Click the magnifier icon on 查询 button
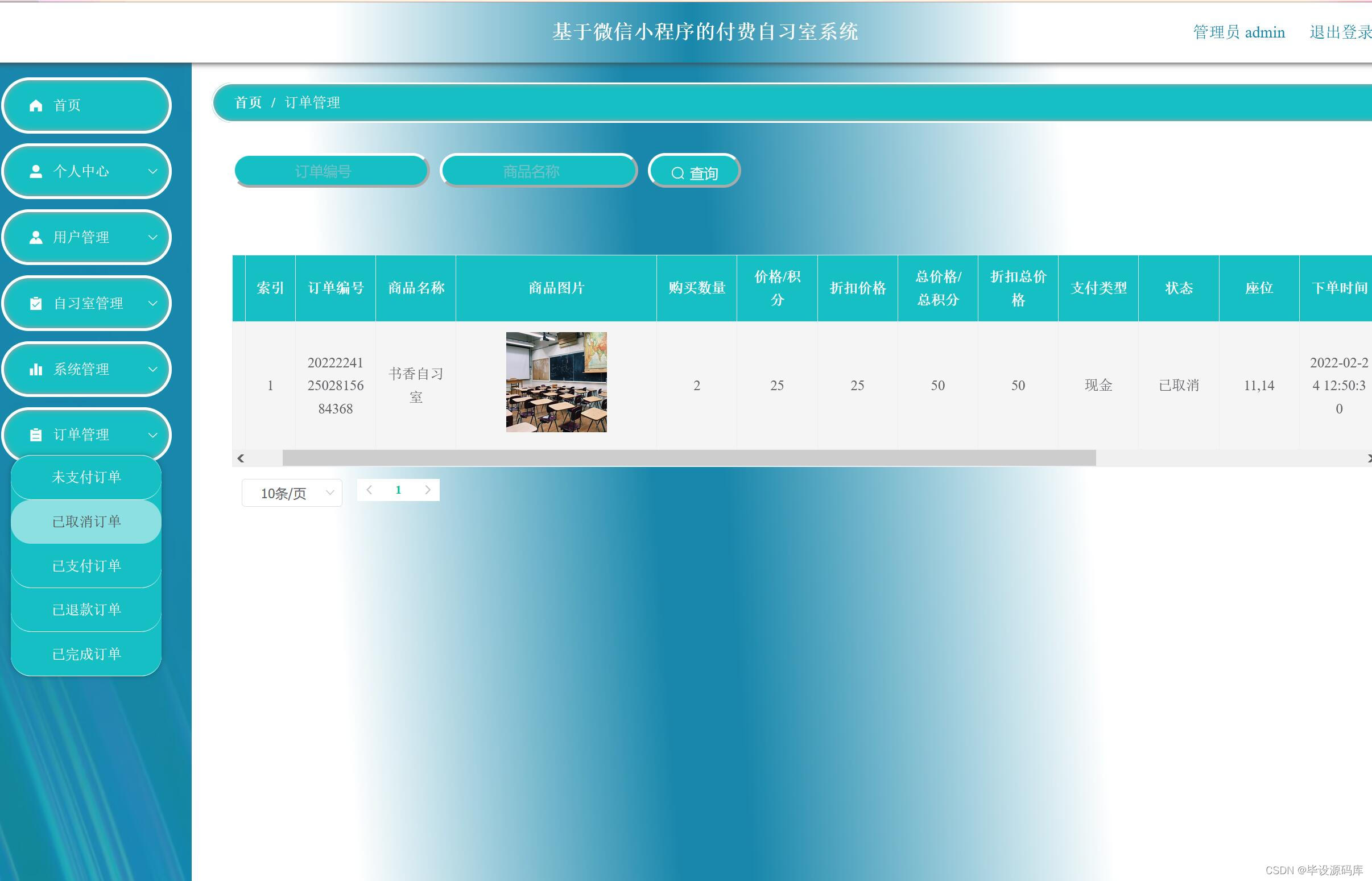 [677, 173]
